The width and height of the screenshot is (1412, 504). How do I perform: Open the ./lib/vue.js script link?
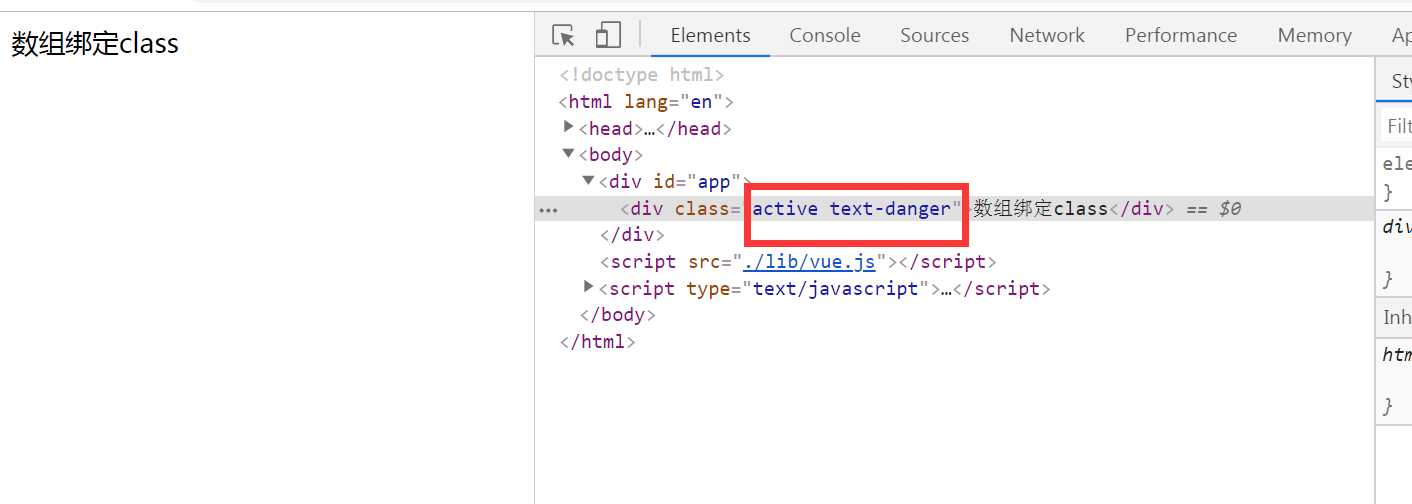tap(809, 262)
